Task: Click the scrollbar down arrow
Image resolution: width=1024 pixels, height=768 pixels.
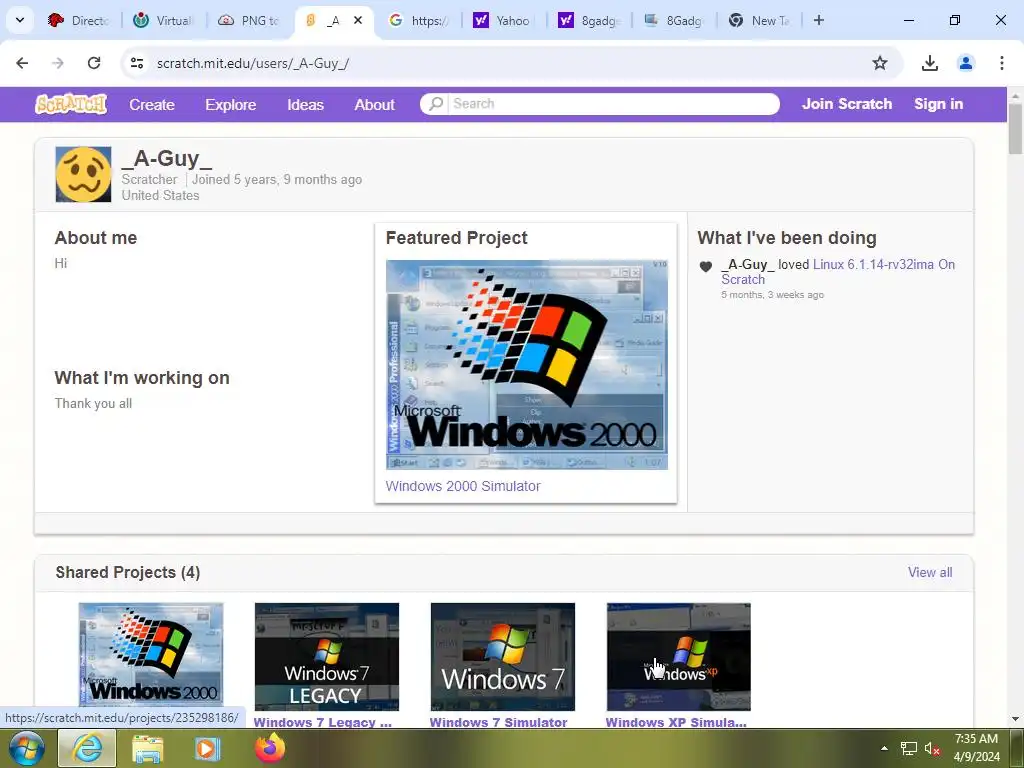Action: click(x=1015, y=719)
